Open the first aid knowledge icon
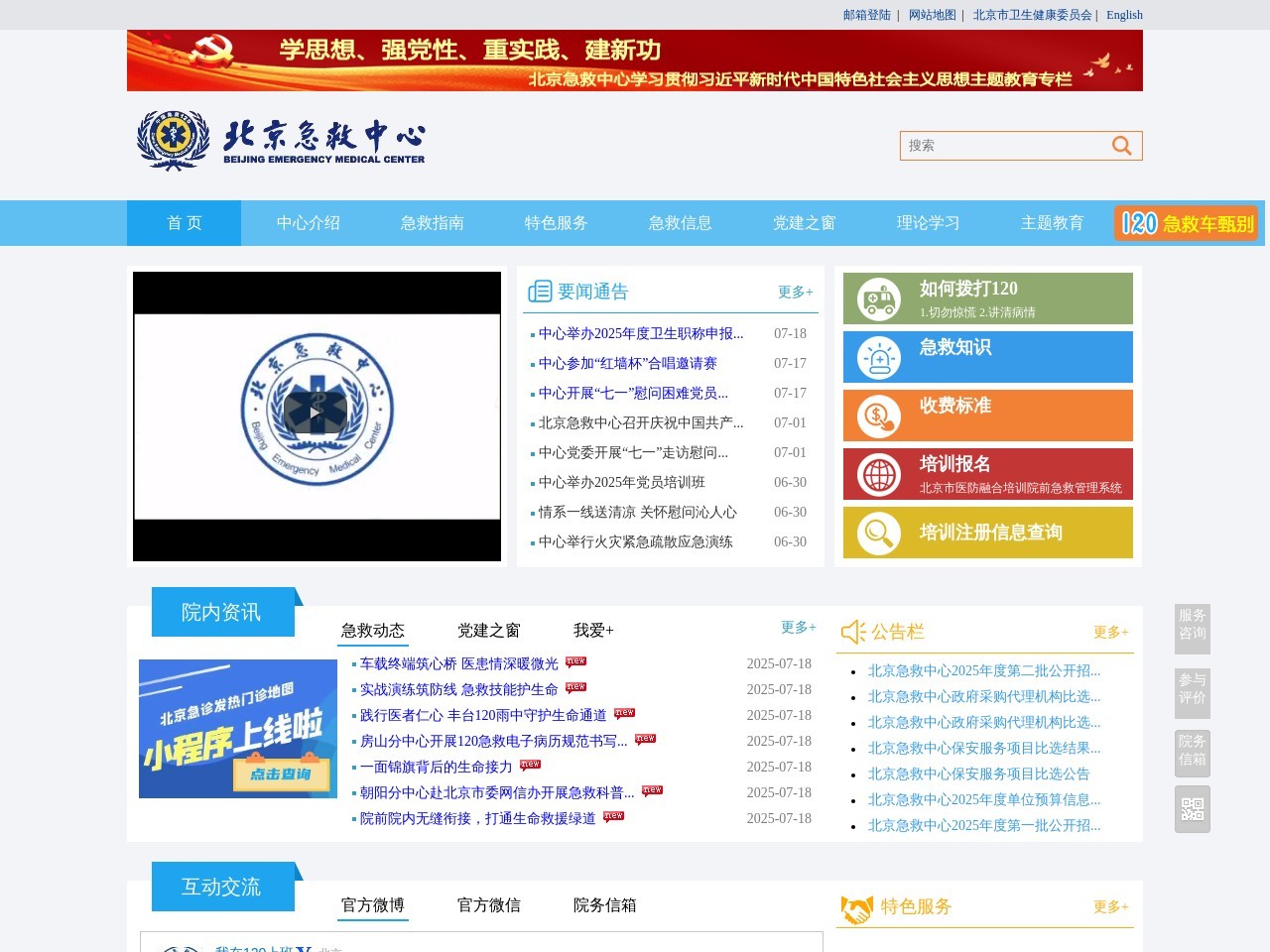1270x952 pixels. click(x=878, y=357)
